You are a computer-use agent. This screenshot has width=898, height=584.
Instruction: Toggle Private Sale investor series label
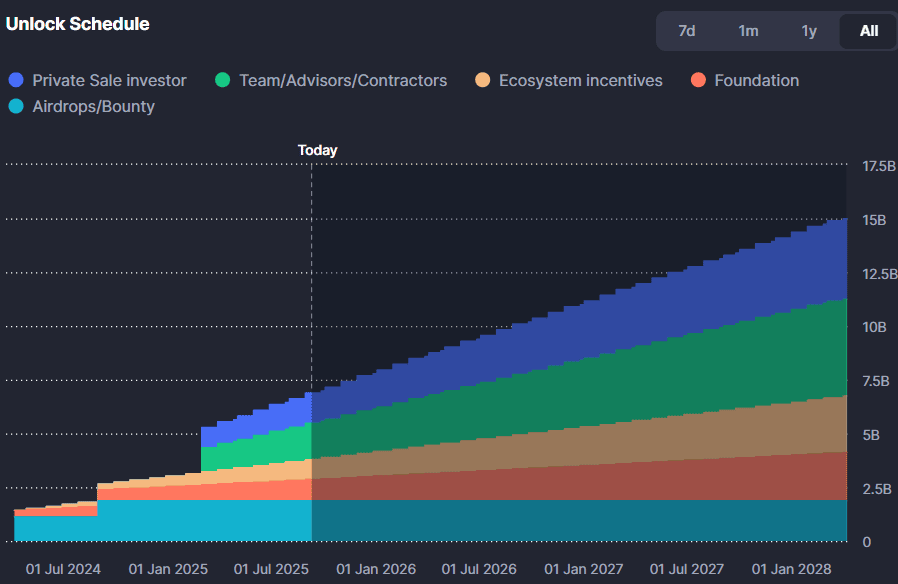109,80
